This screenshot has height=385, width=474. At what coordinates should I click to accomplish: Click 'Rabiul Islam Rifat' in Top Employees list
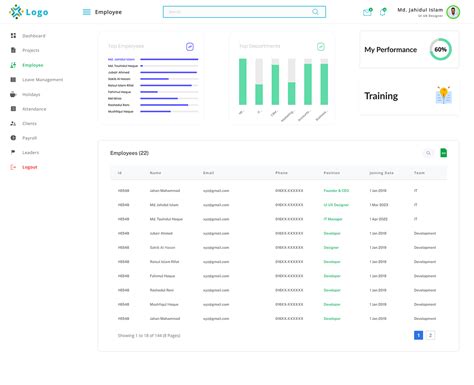(x=121, y=85)
